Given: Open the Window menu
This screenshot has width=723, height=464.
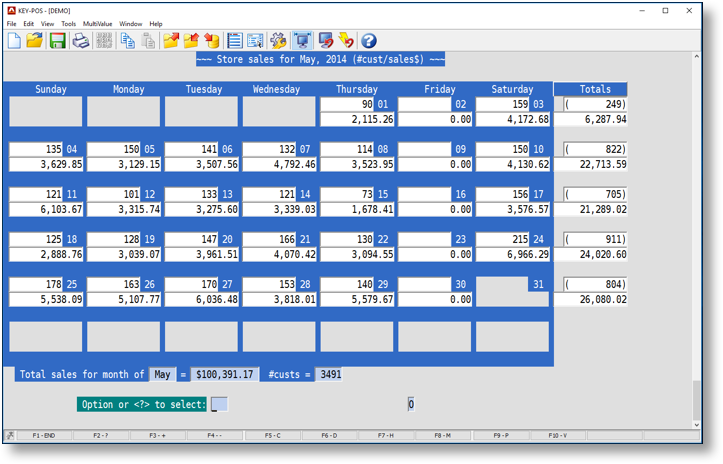Looking at the screenshot, I should point(130,24).
